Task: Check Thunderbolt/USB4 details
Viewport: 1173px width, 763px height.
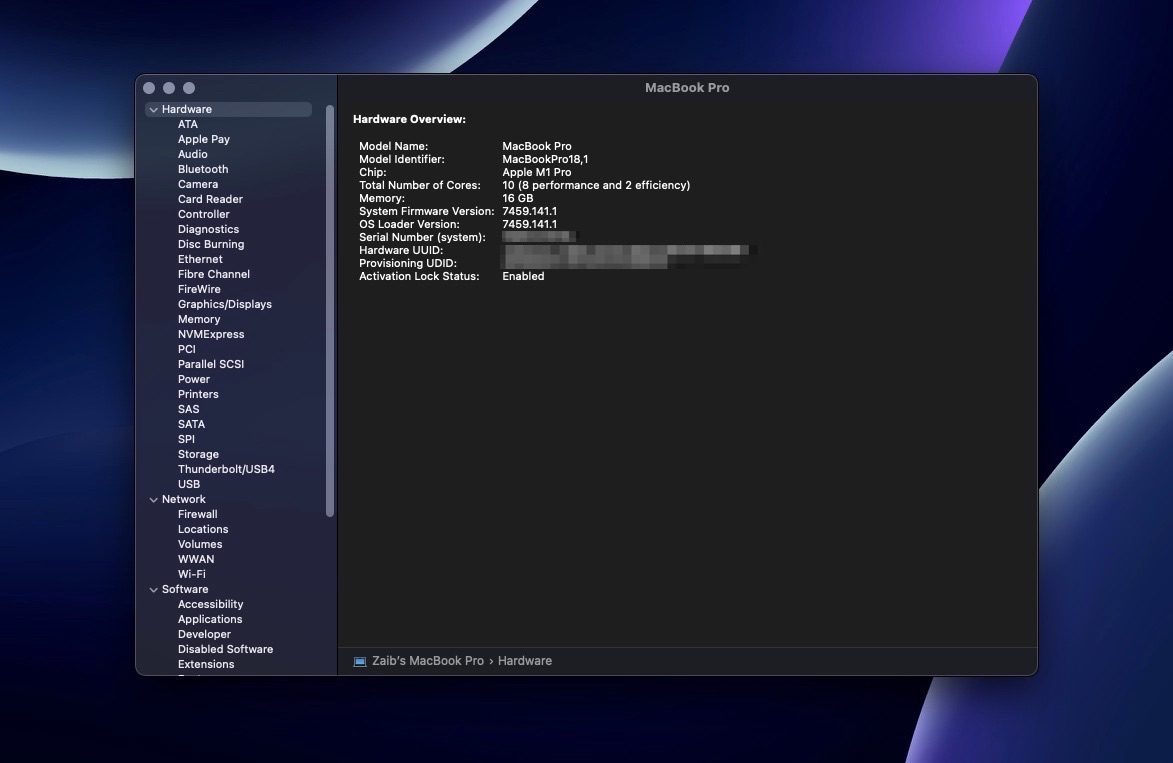Action: [226, 469]
